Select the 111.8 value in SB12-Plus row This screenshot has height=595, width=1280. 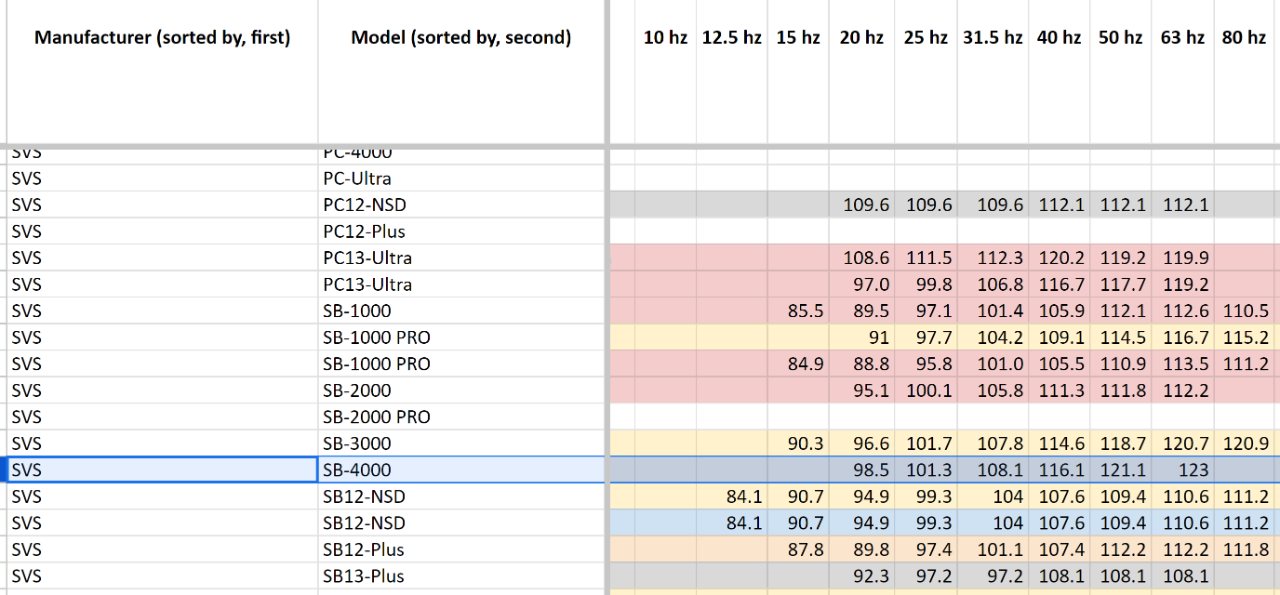(1245, 549)
